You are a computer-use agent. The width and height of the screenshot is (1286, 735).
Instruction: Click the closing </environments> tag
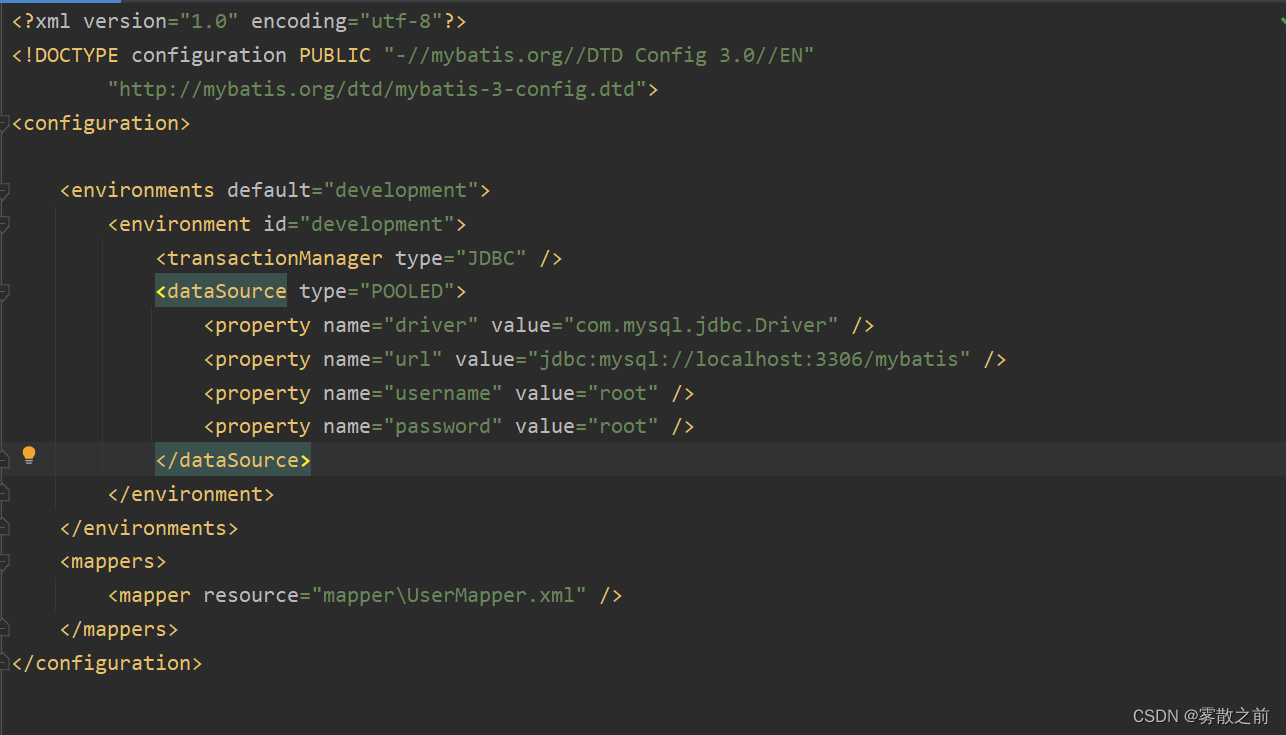point(149,527)
